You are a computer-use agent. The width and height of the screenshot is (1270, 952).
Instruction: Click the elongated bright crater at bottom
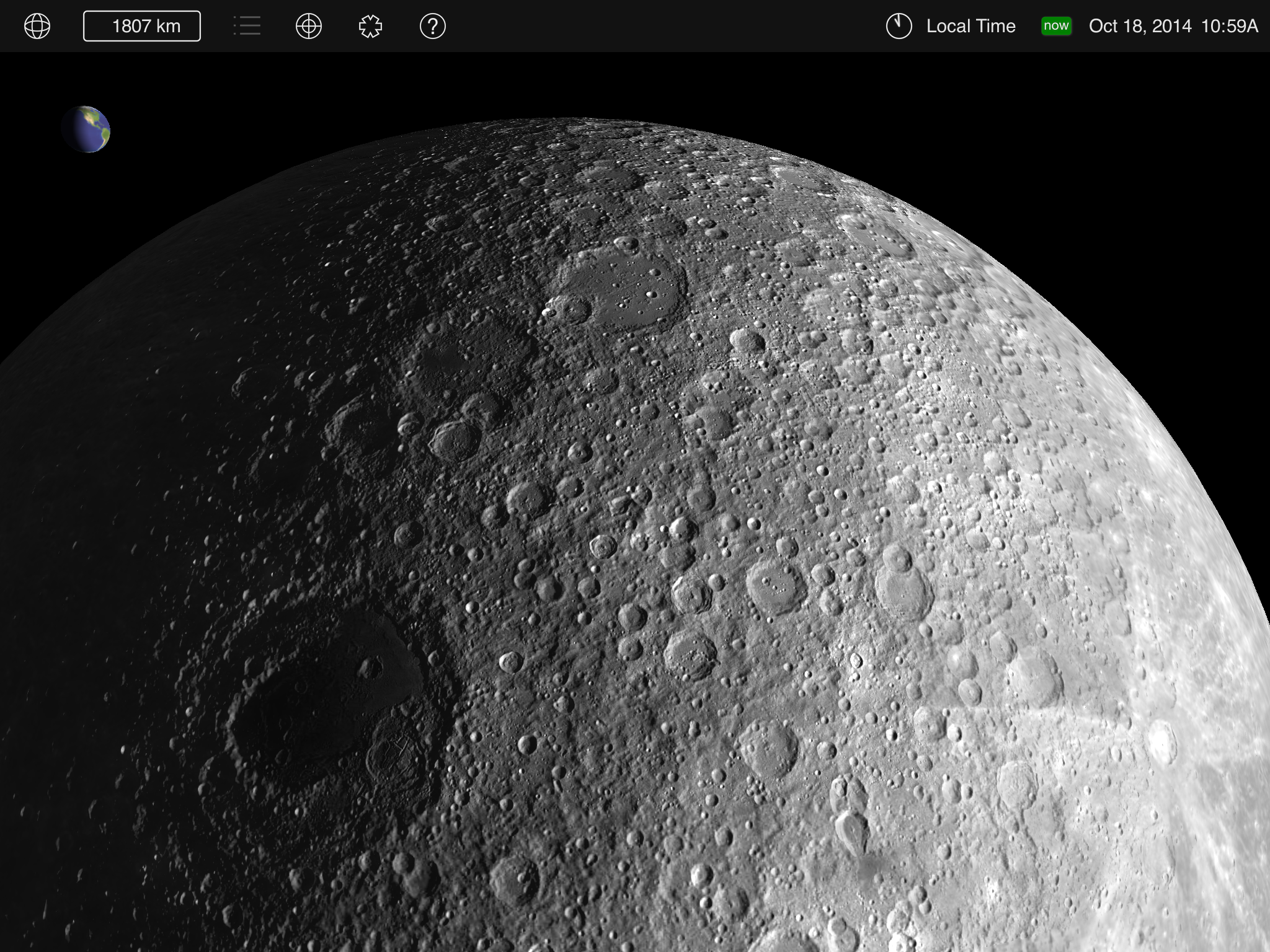point(851,831)
